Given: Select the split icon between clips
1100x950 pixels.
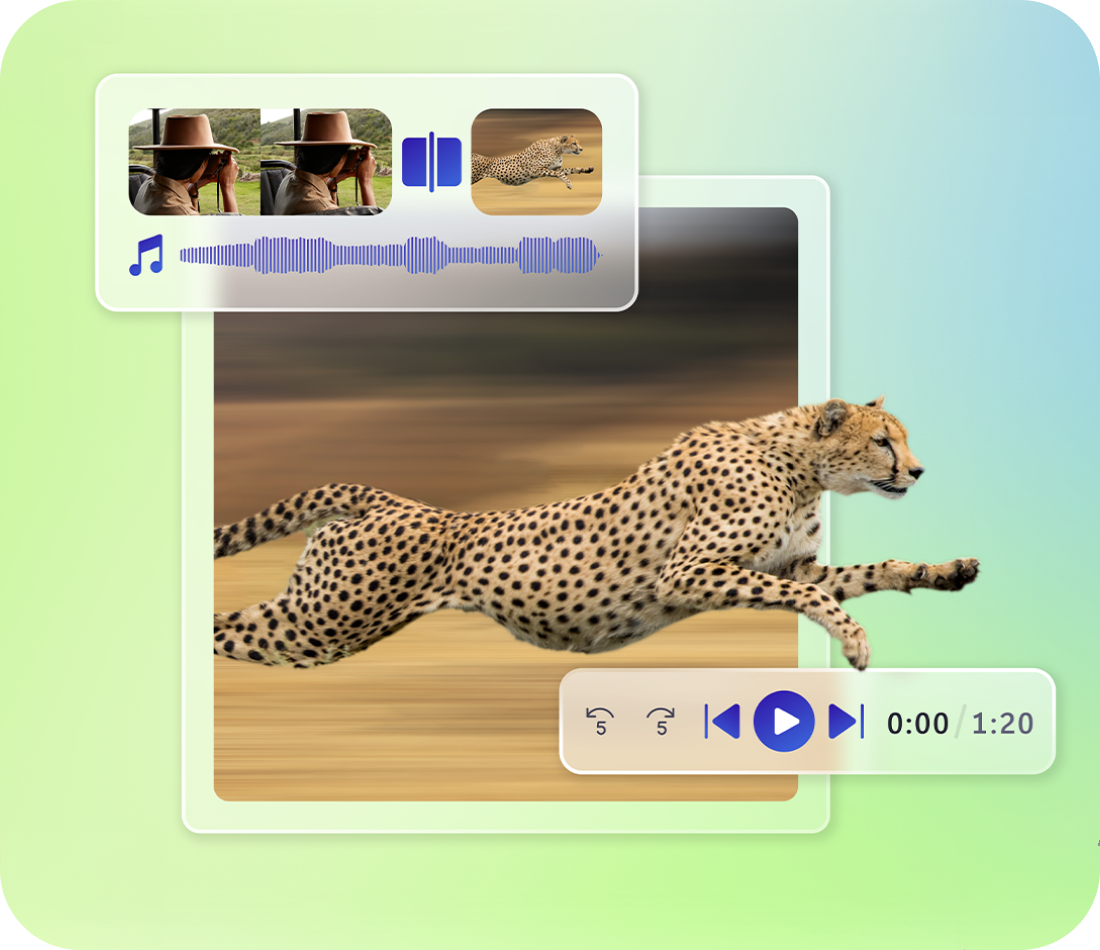Looking at the screenshot, I should tap(431, 162).
